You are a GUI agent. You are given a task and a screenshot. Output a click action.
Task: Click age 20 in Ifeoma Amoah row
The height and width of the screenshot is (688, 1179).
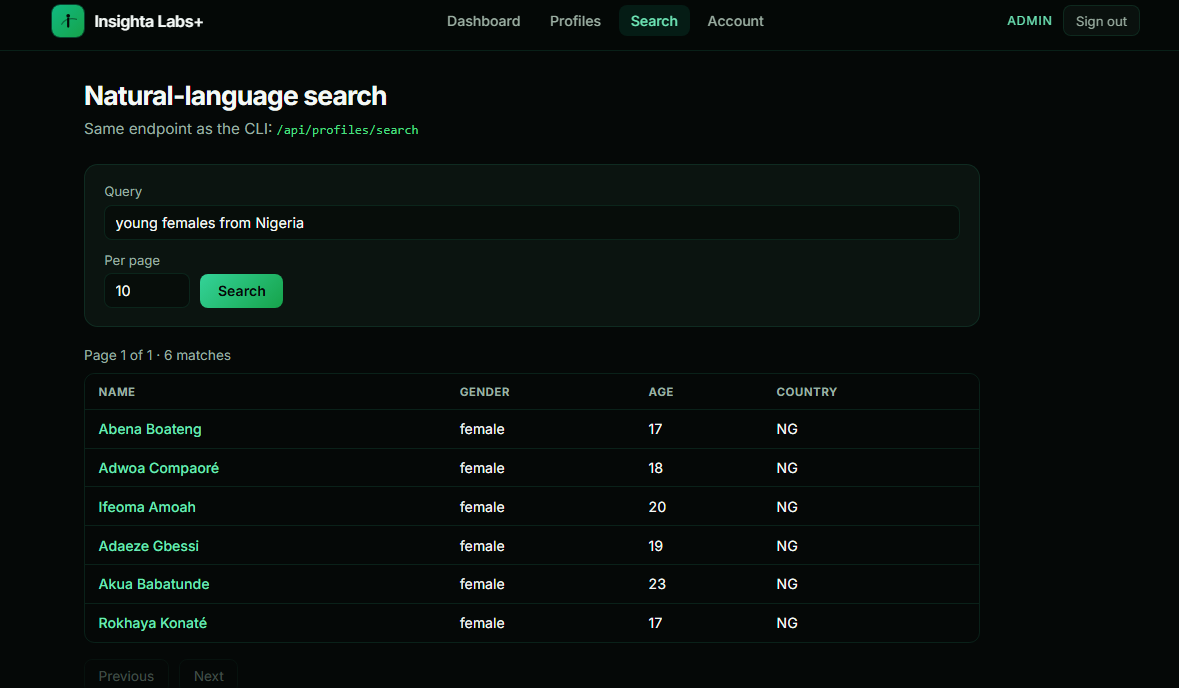pos(657,507)
